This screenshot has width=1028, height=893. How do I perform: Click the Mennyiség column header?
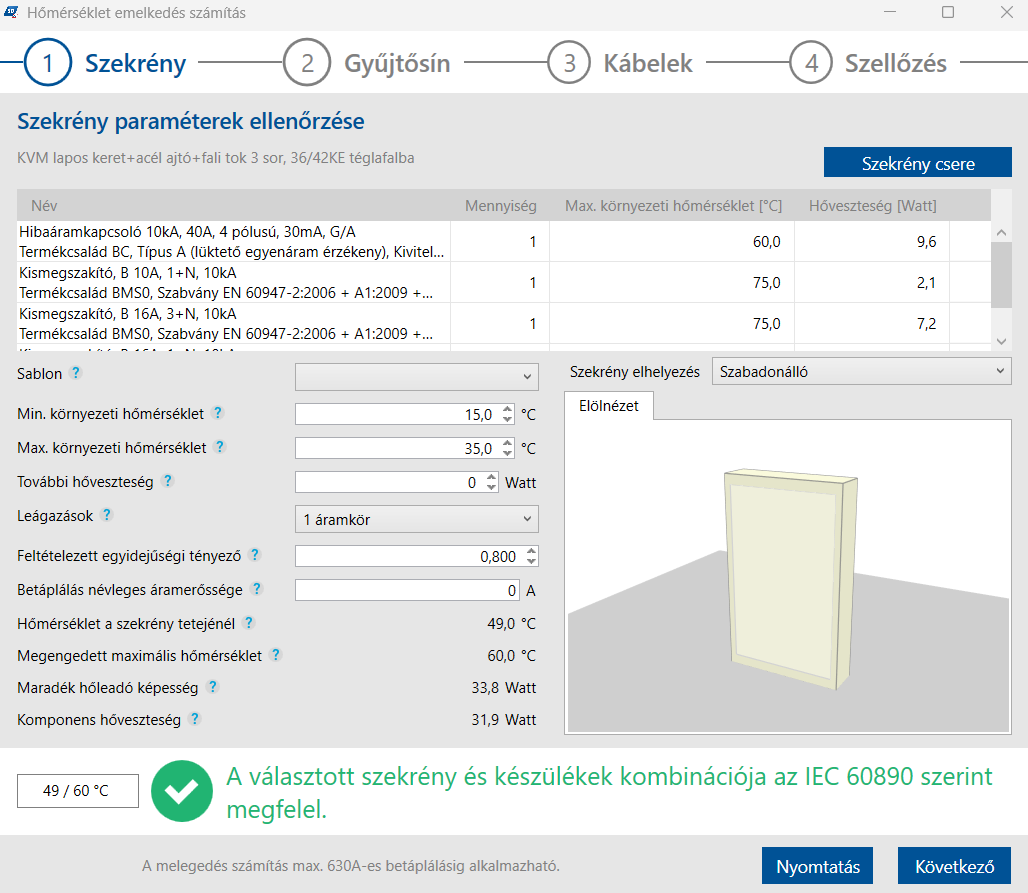pyautogui.click(x=500, y=205)
